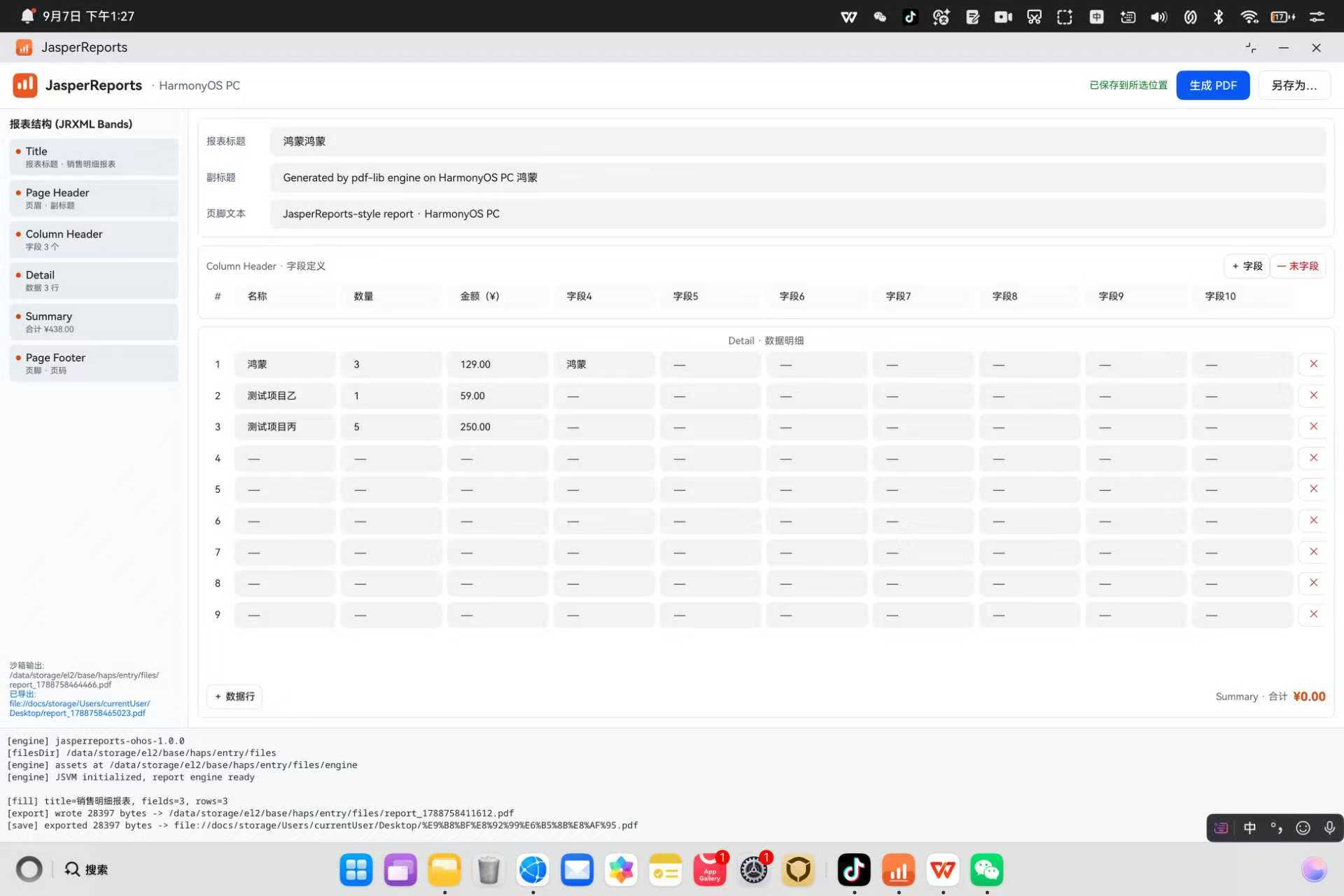Edit the 金额 column header field

coord(498,296)
